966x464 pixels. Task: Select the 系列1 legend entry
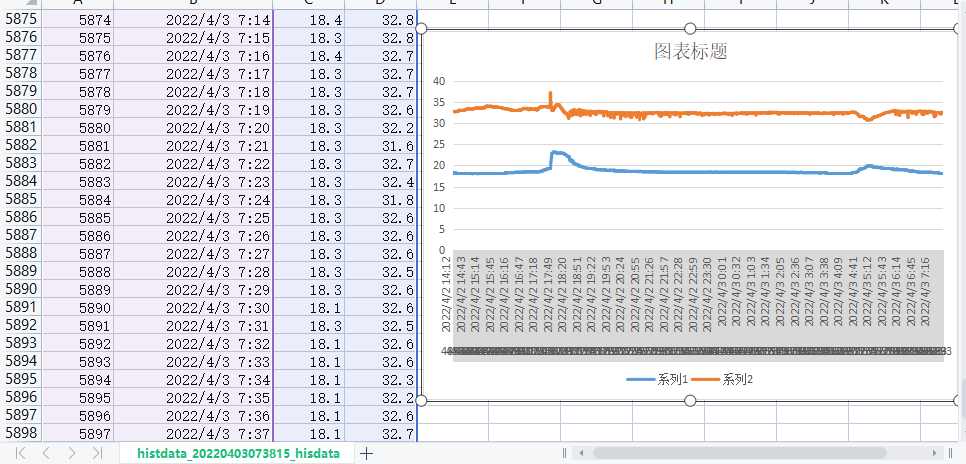(x=657, y=379)
